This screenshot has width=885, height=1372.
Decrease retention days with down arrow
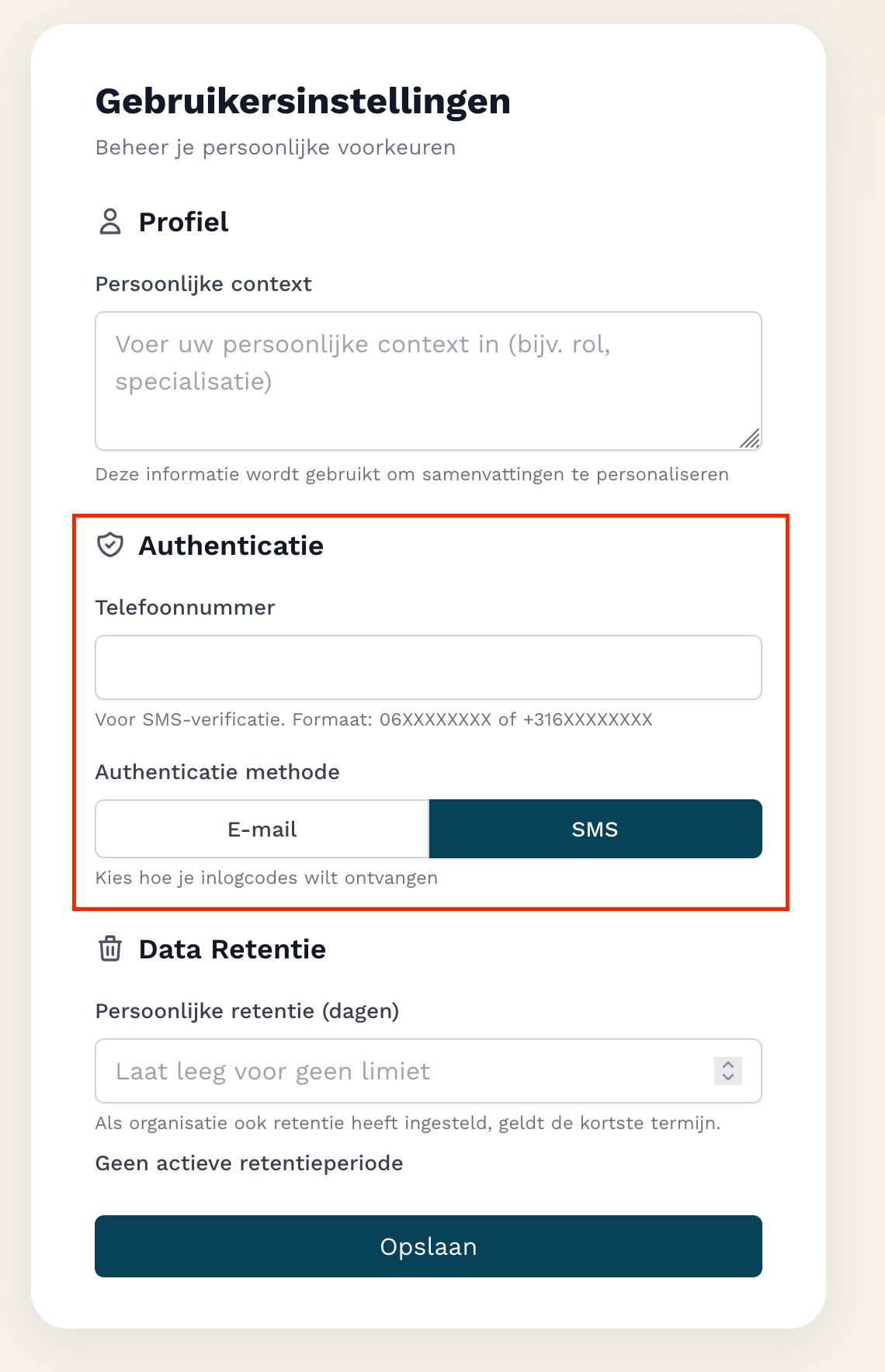coord(728,1077)
